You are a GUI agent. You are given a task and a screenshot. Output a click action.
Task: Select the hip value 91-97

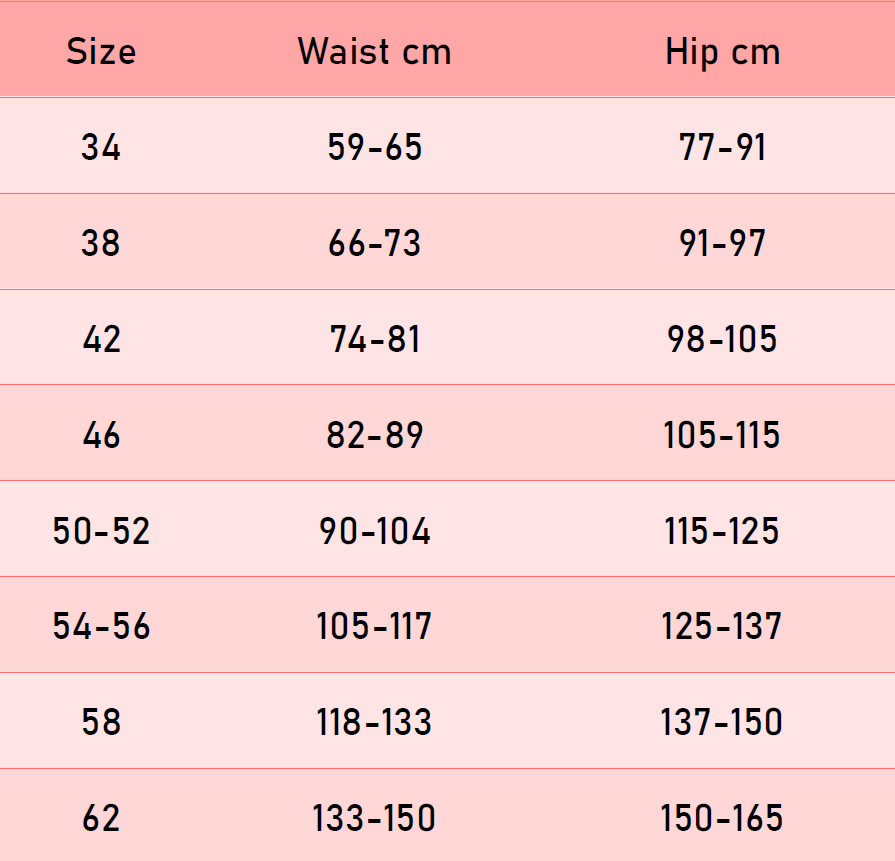click(x=722, y=243)
